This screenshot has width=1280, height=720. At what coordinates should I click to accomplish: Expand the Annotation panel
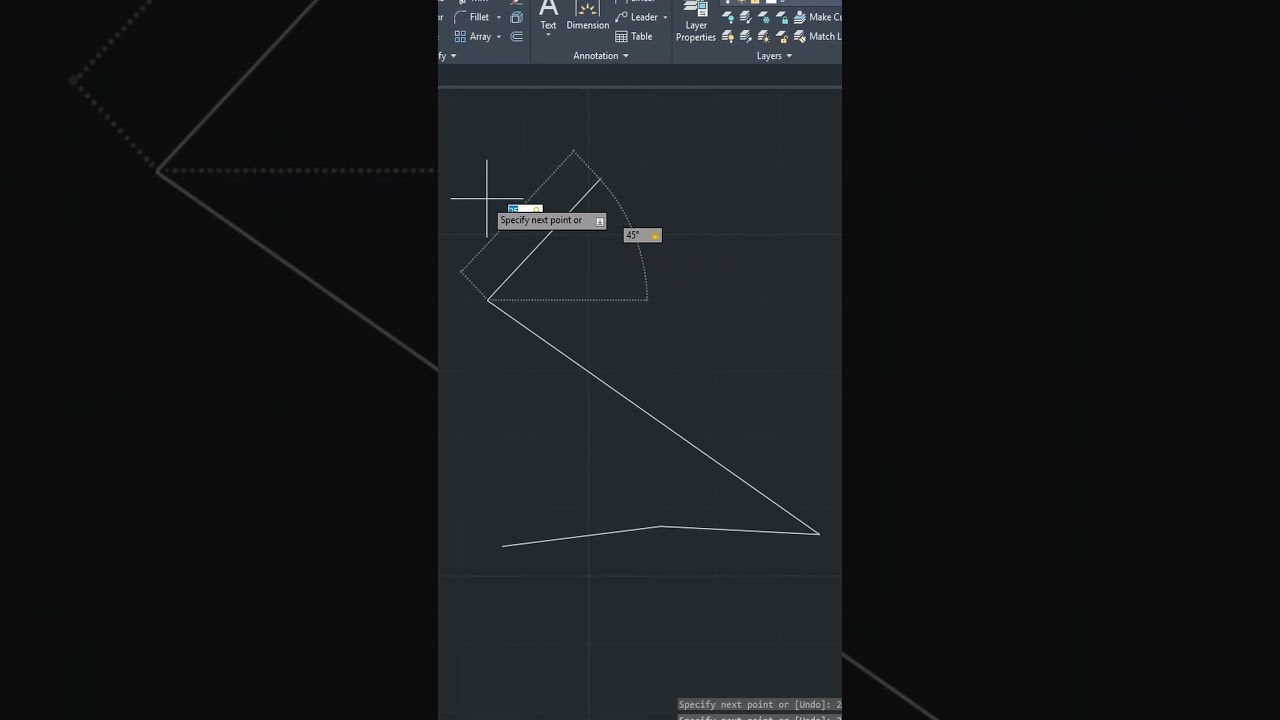coord(601,56)
